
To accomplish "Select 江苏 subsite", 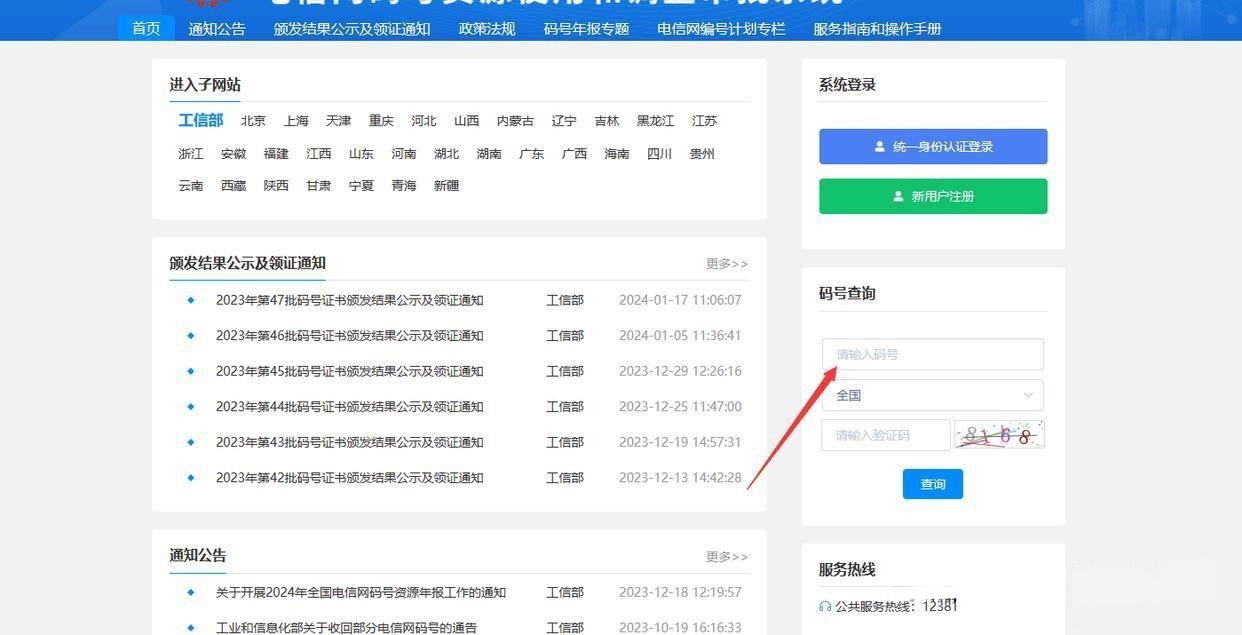I will 705,121.
